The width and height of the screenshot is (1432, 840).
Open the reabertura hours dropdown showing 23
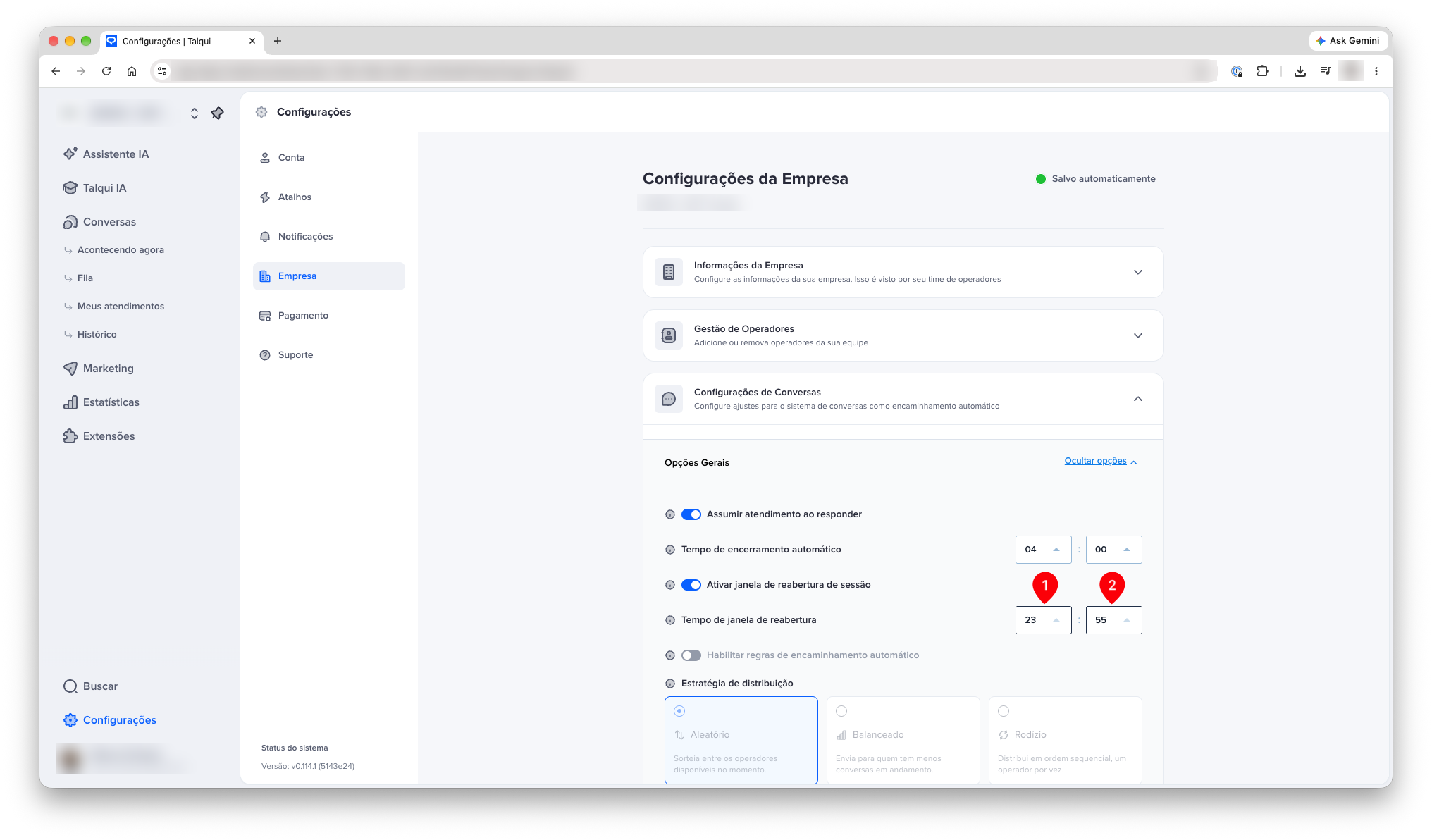(1043, 620)
